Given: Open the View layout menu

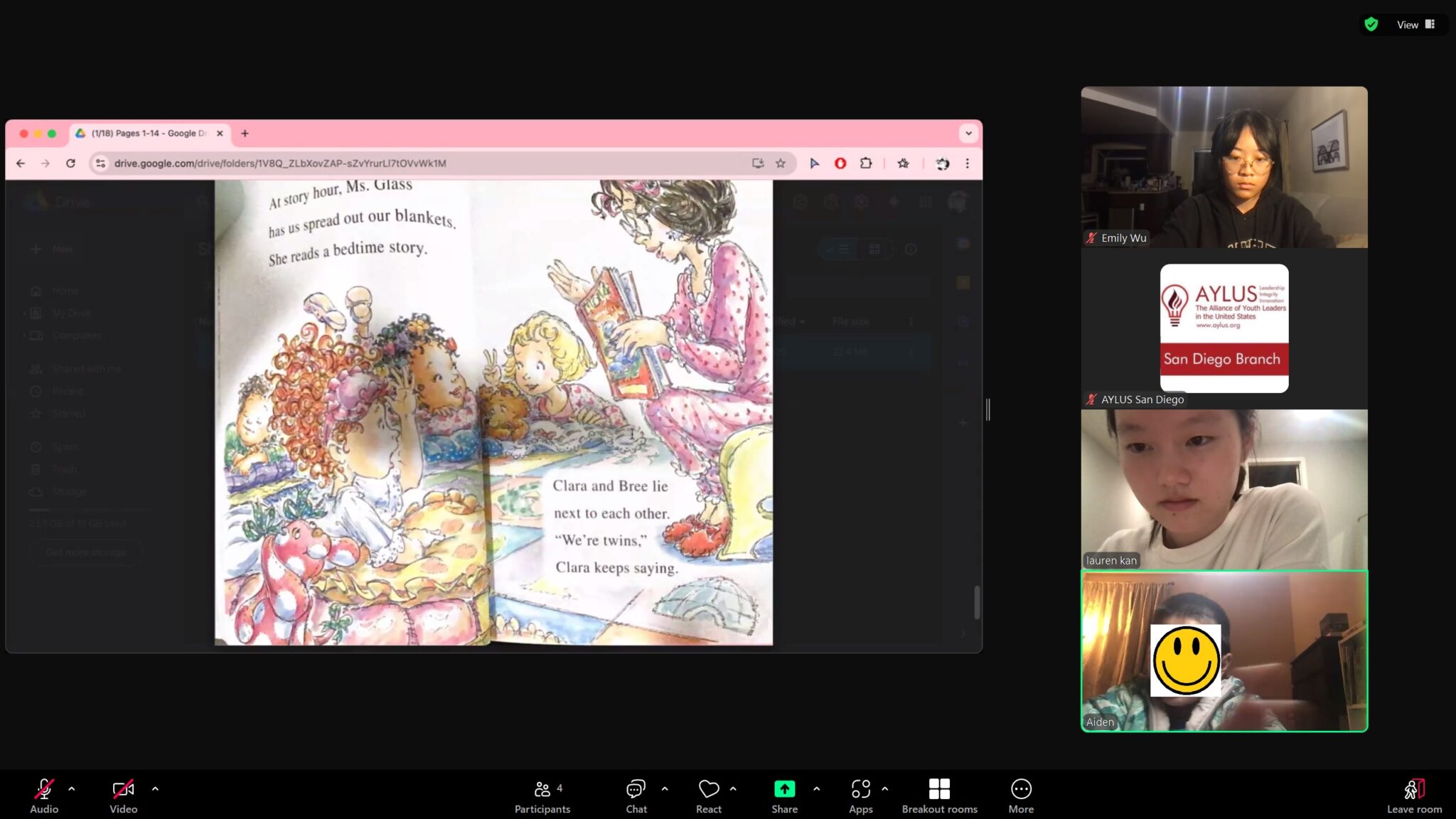Looking at the screenshot, I should 1416,24.
